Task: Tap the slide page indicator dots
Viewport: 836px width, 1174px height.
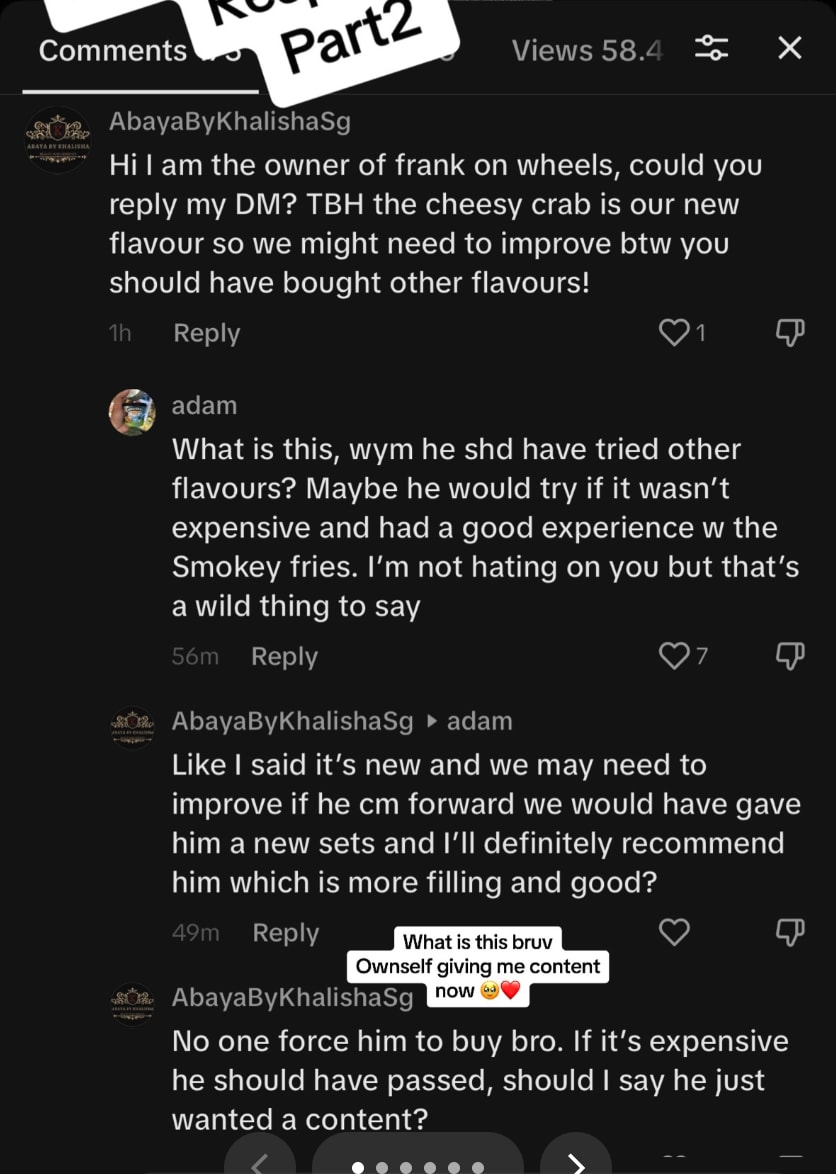Action: 418,1165
